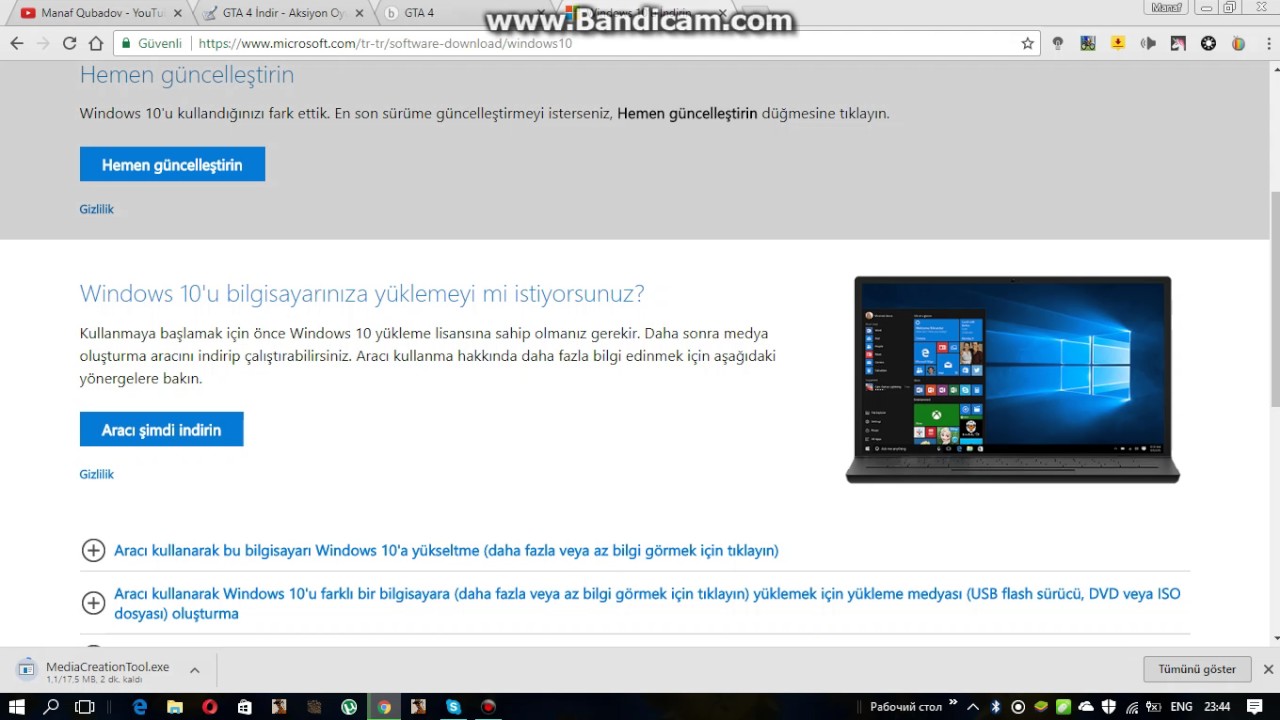Open the cyclist extension icon

click(1088, 43)
